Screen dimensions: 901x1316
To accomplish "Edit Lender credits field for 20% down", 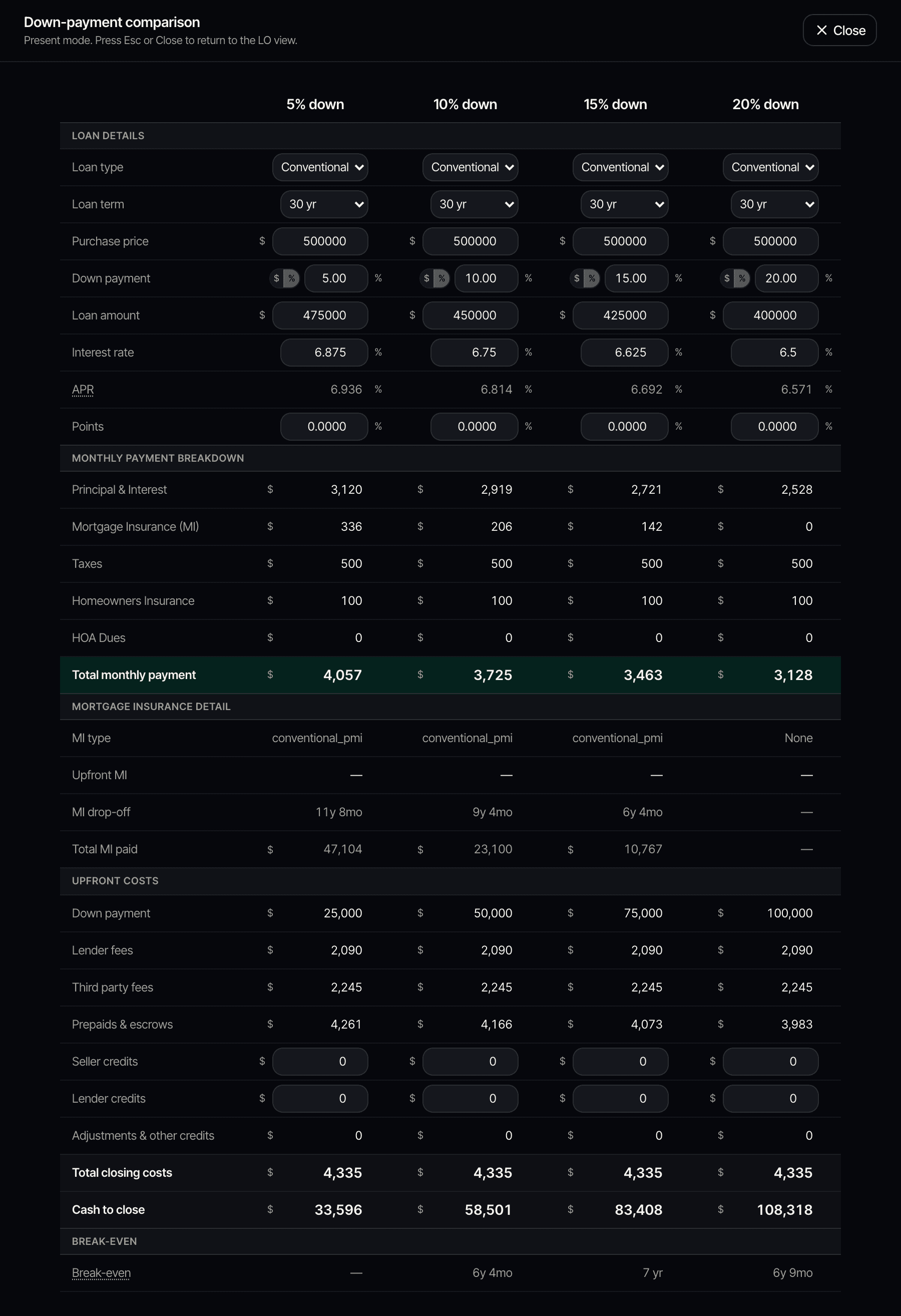I will coord(770,1099).
